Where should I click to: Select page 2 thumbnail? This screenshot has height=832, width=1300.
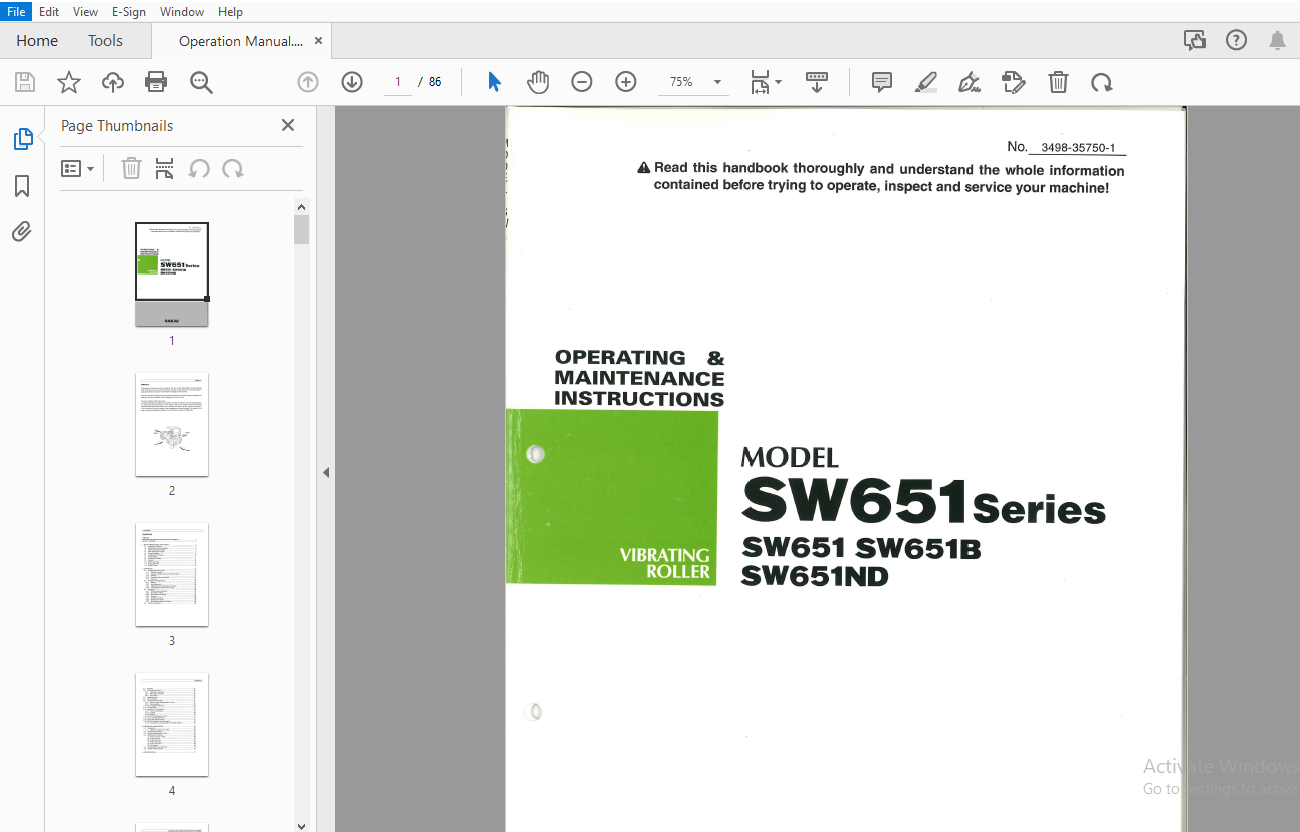pyautogui.click(x=172, y=424)
